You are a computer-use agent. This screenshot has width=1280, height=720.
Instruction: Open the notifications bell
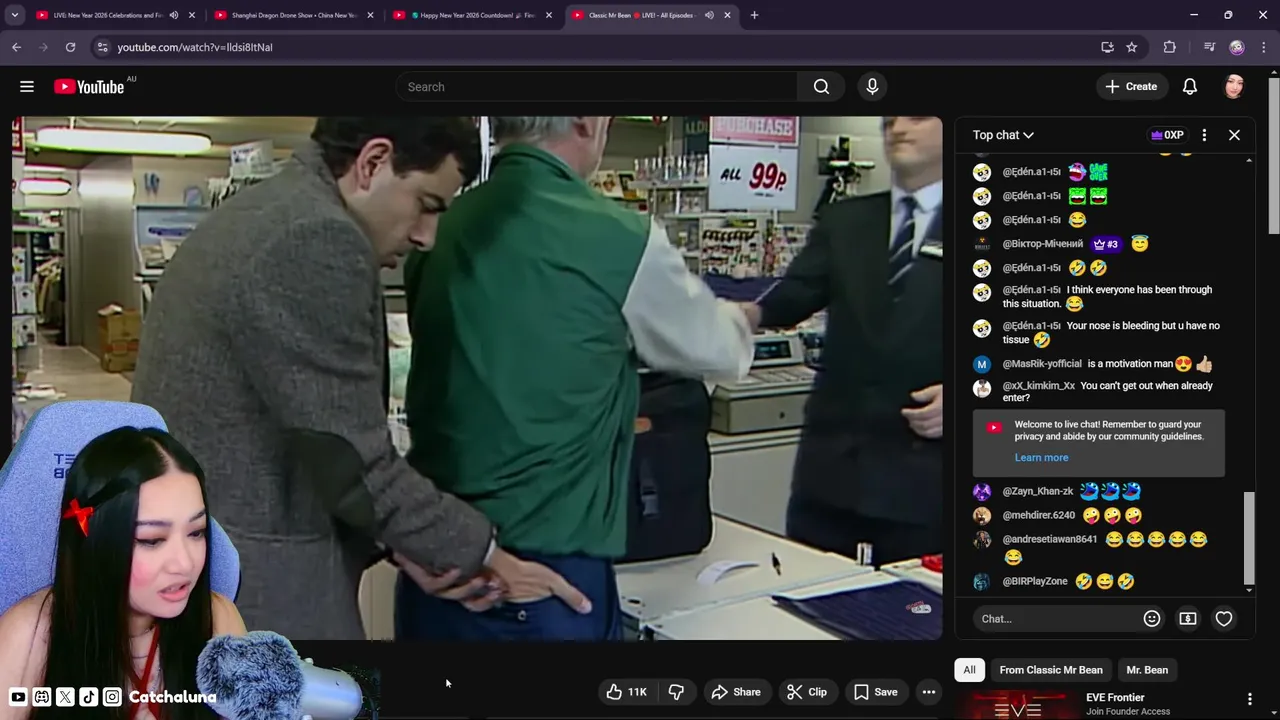pos(1190,87)
